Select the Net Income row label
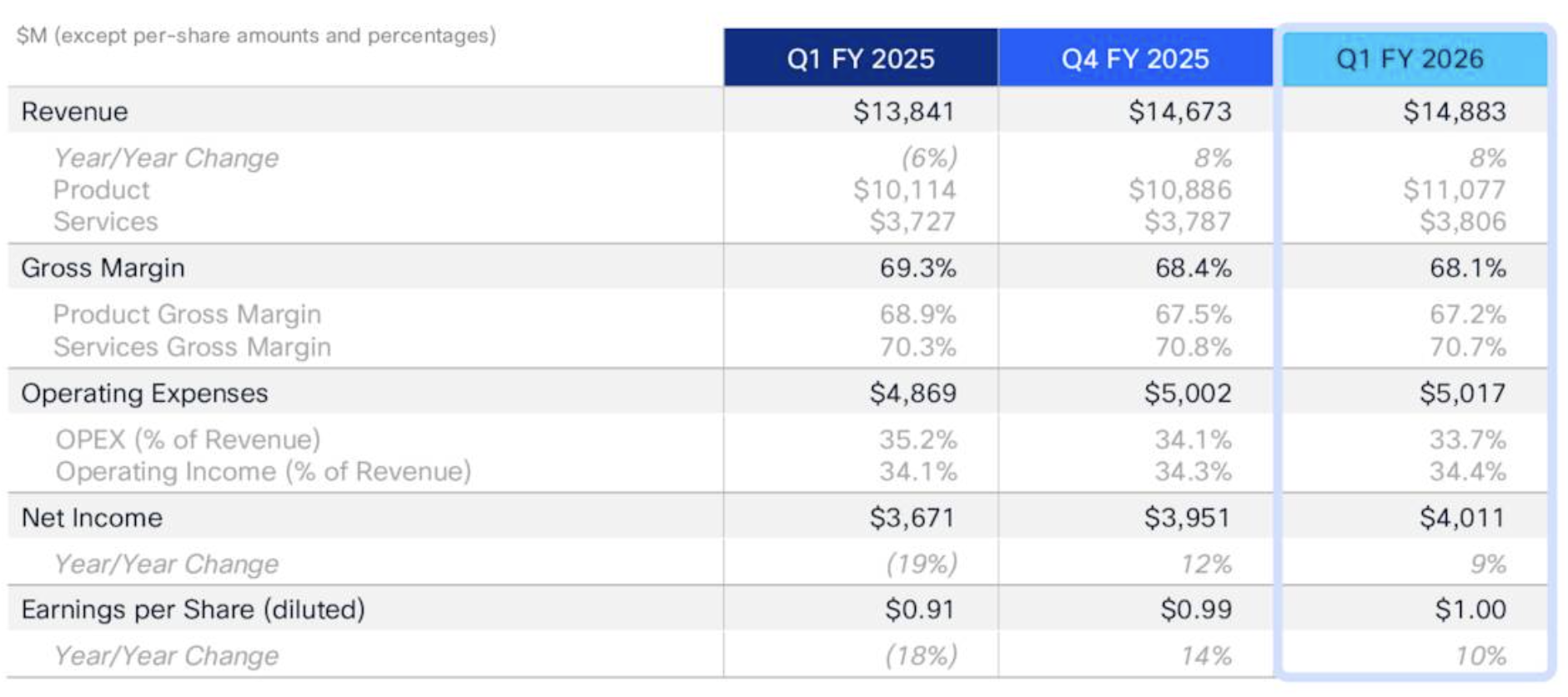Image resolution: width=1568 pixels, height=697 pixels. (x=93, y=518)
